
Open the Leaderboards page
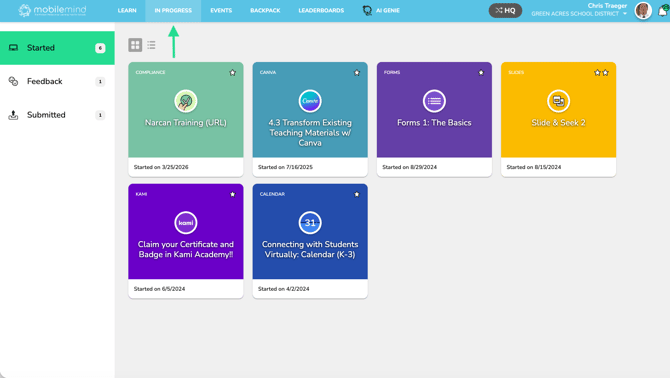point(321,11)
